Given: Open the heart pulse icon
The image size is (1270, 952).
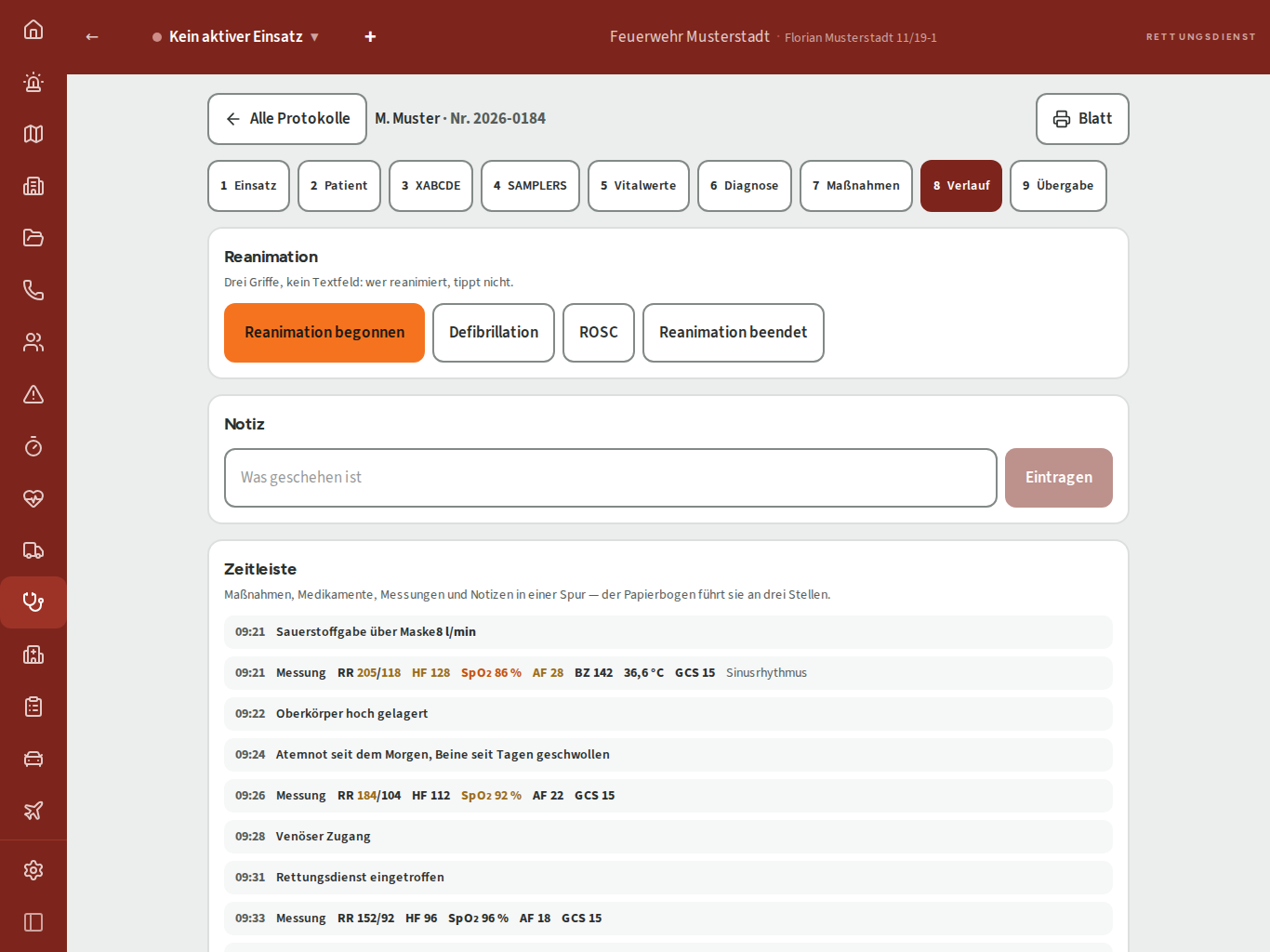Looking at the screenshot, I should (x=33, y=498).
